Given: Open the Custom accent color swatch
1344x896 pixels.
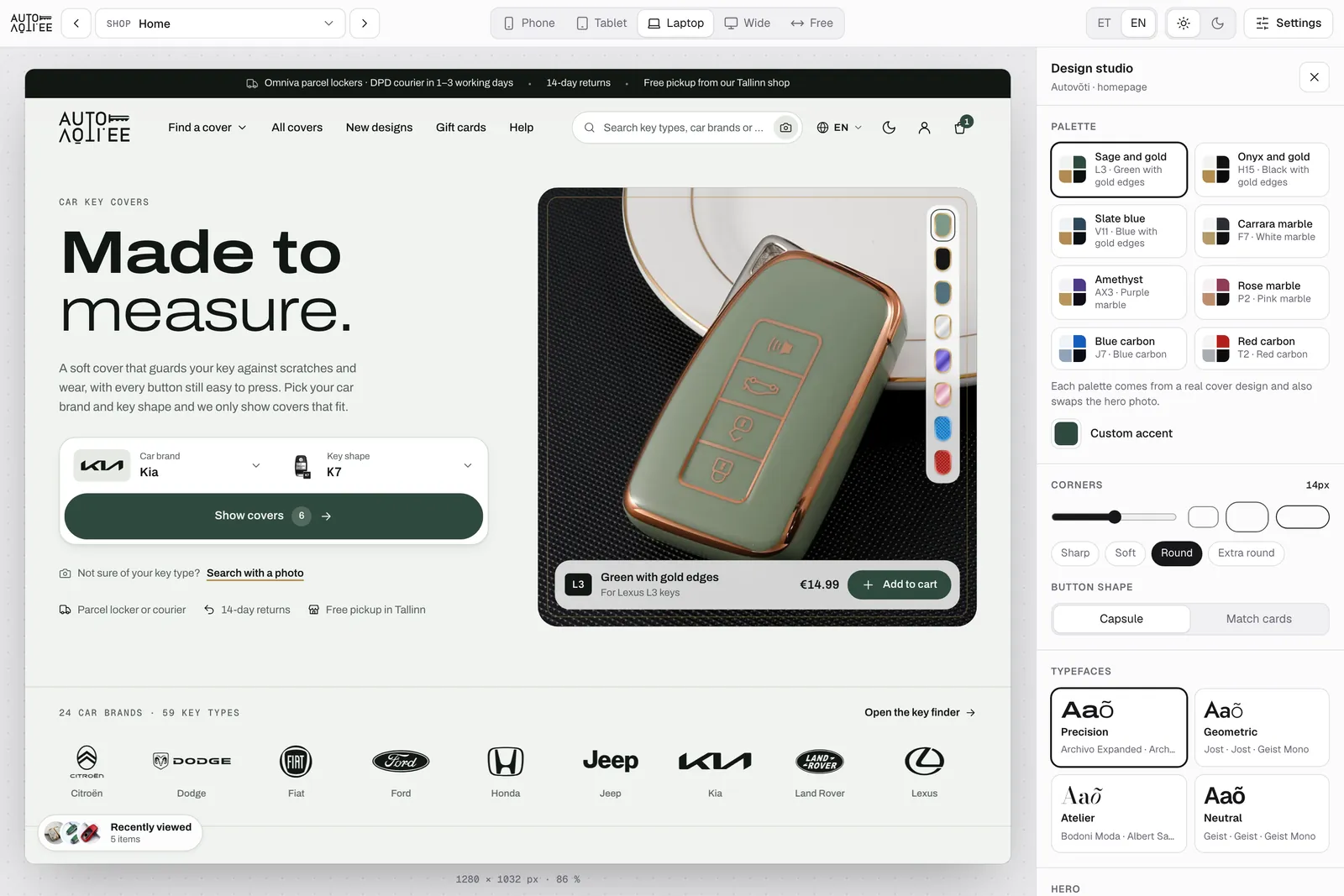Looking at the screenshot, I should tap(1066, 433).
